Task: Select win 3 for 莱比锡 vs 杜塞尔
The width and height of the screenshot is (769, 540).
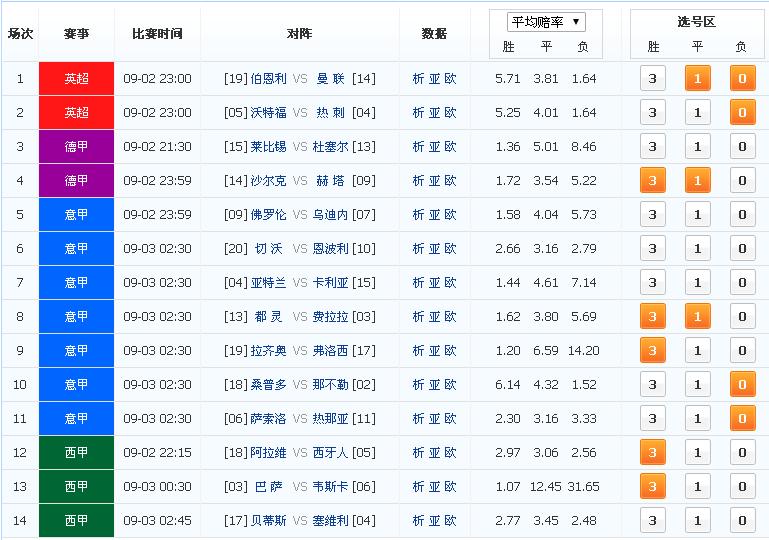Action: 653,147
